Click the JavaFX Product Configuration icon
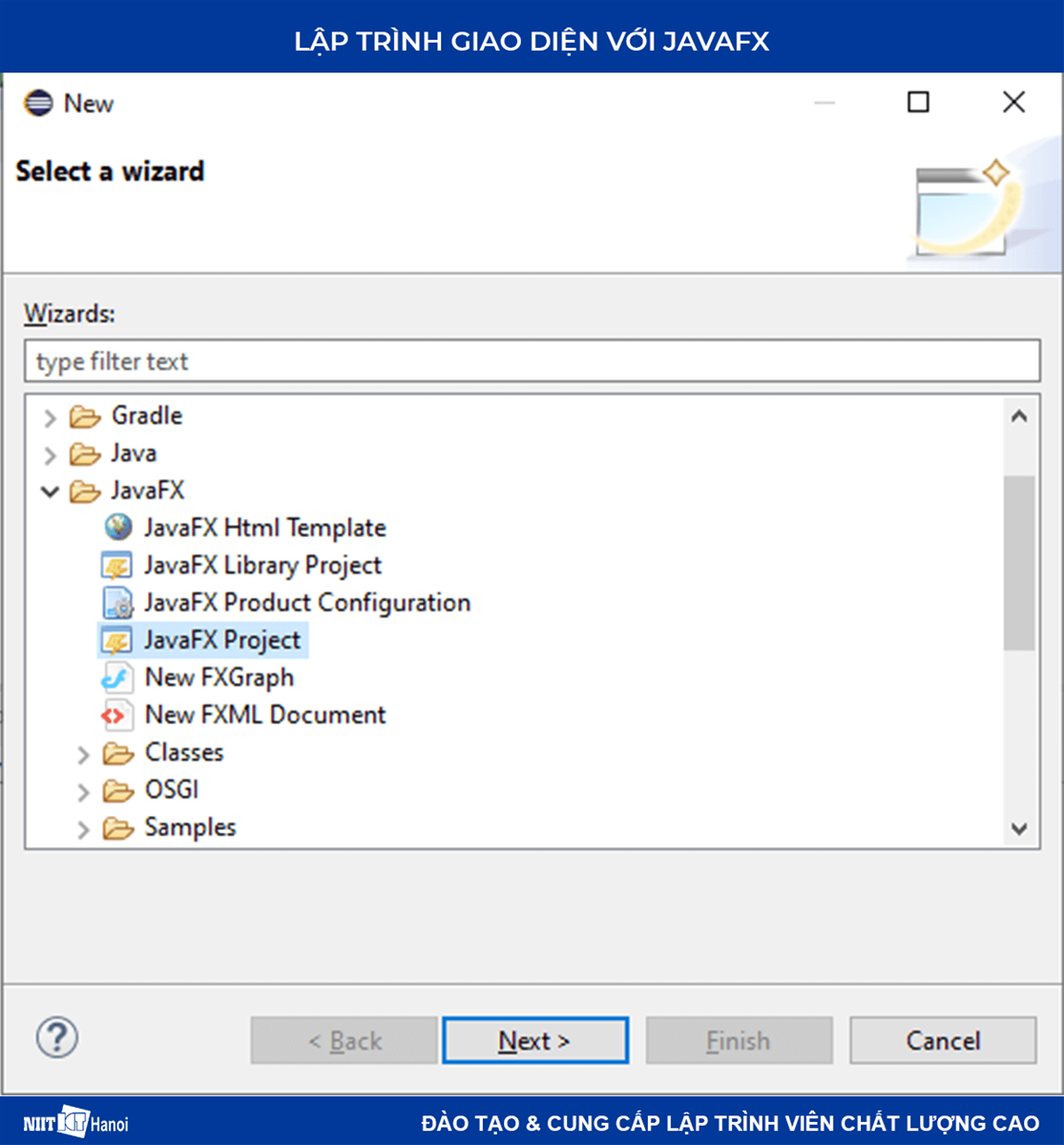Viewport: 1064px width, 1145px height. tap(116, 602)
